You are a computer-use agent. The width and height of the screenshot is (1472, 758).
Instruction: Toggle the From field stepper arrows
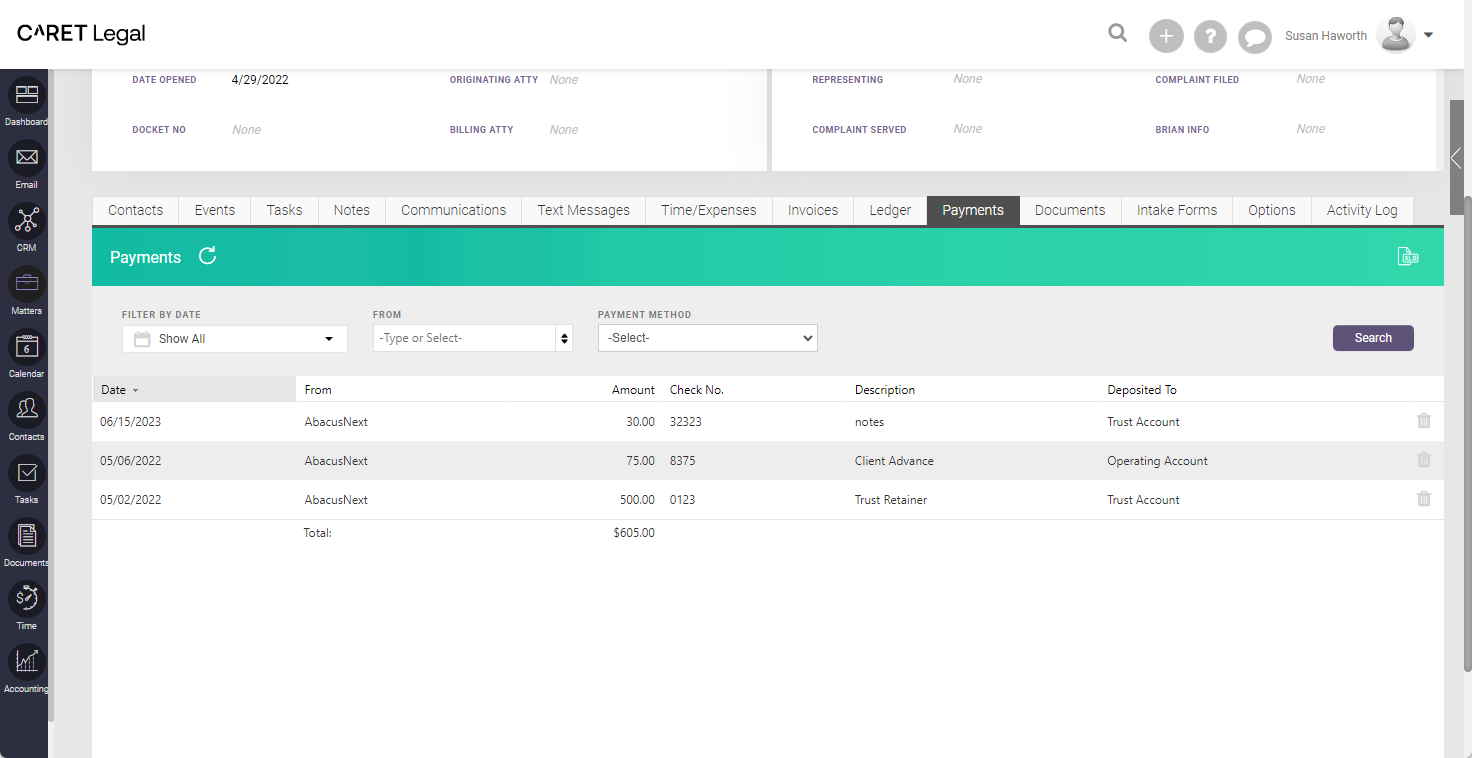click(565, 338)
